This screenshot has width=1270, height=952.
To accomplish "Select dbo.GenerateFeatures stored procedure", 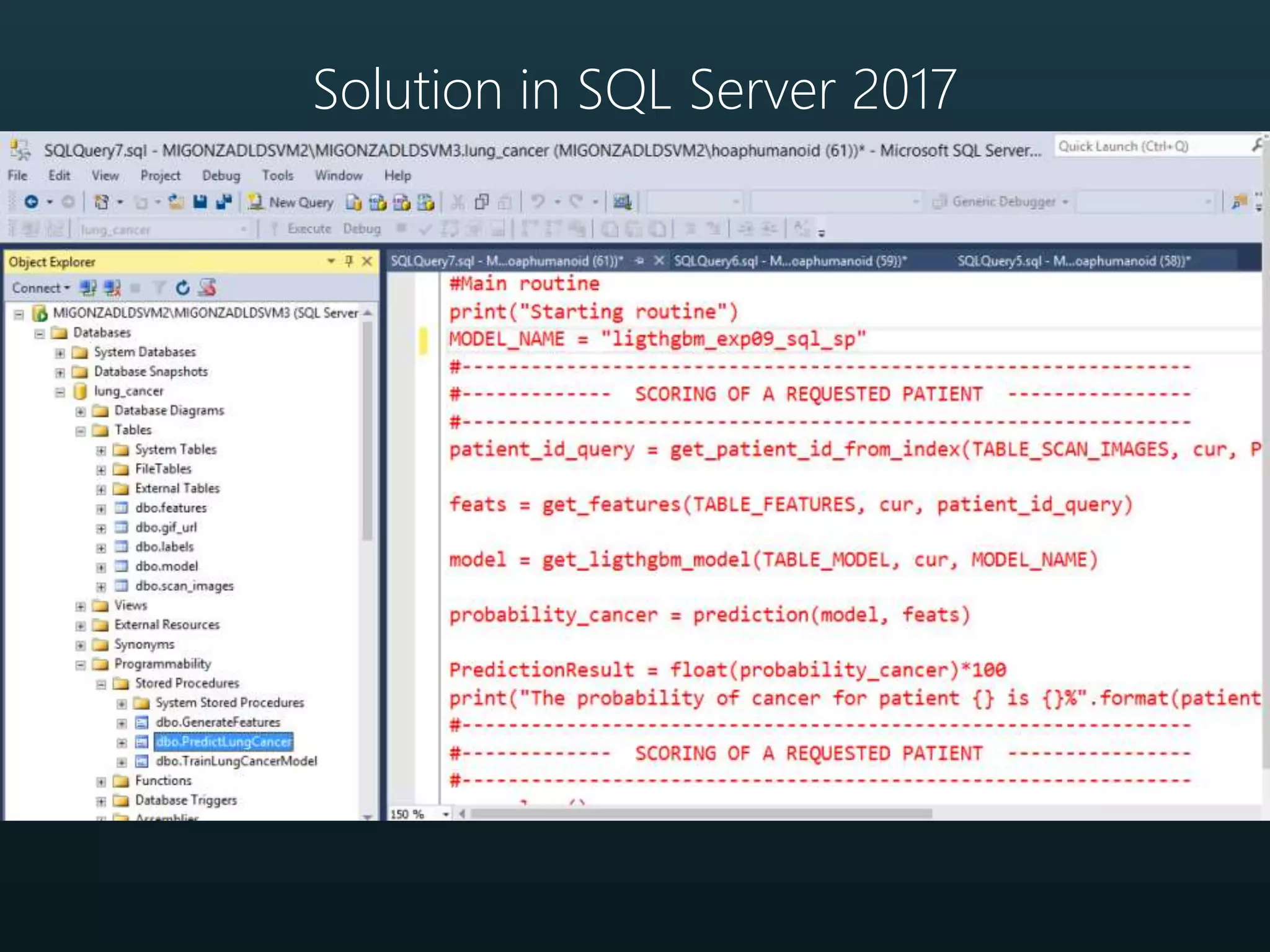I will (218, 722).
